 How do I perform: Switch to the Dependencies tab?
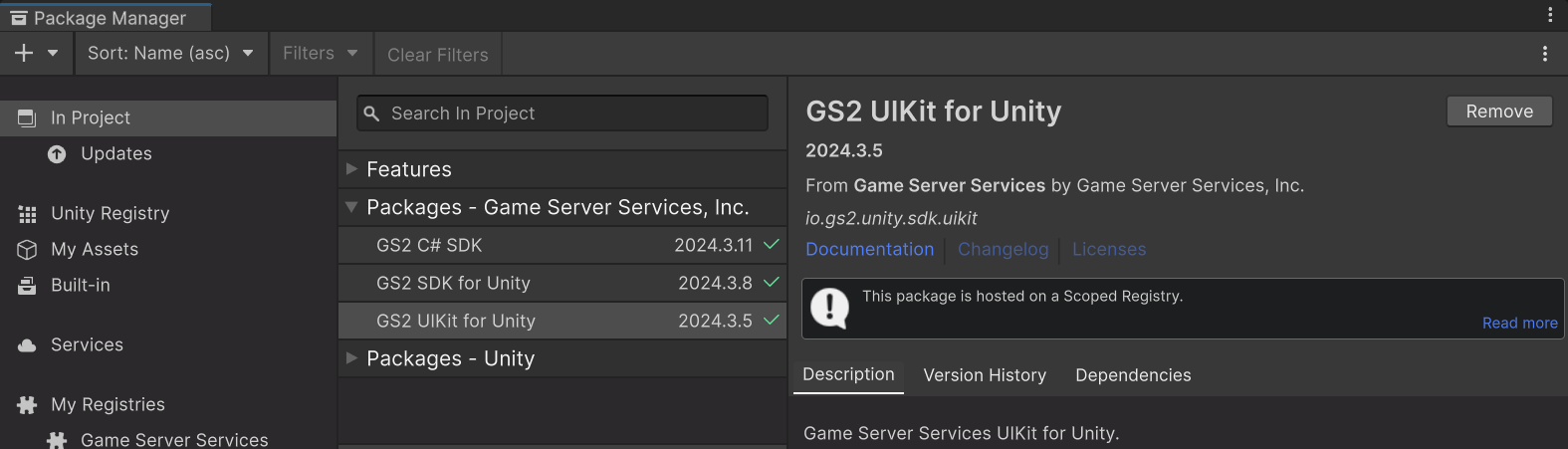coord(1133,375)
